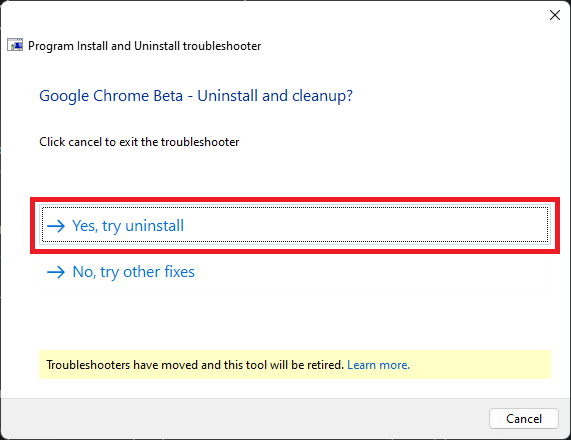Choose Yes, try uninstall
Viewport: 571px width, 440px height.
click(295, 224)
